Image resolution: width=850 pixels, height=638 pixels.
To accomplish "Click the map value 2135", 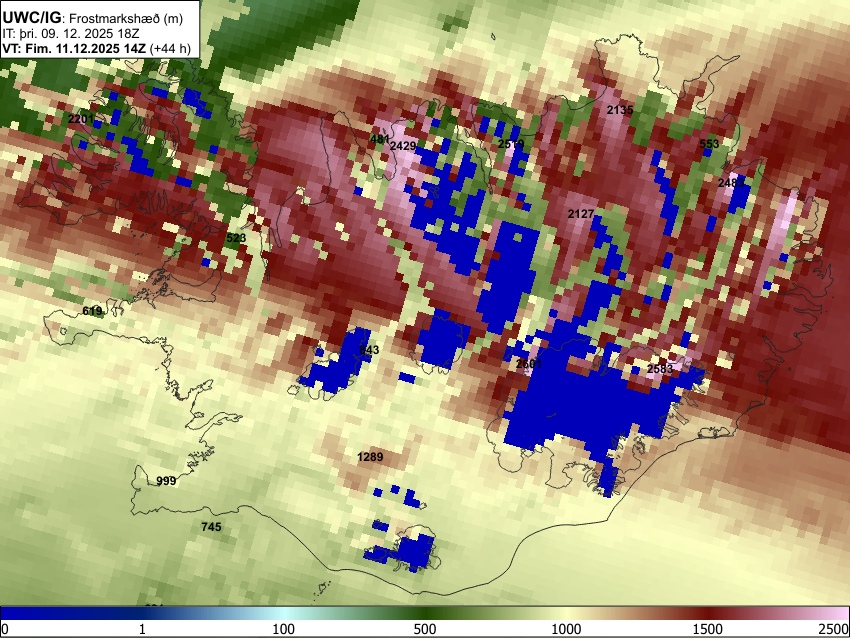I will [x=620, y=110].
